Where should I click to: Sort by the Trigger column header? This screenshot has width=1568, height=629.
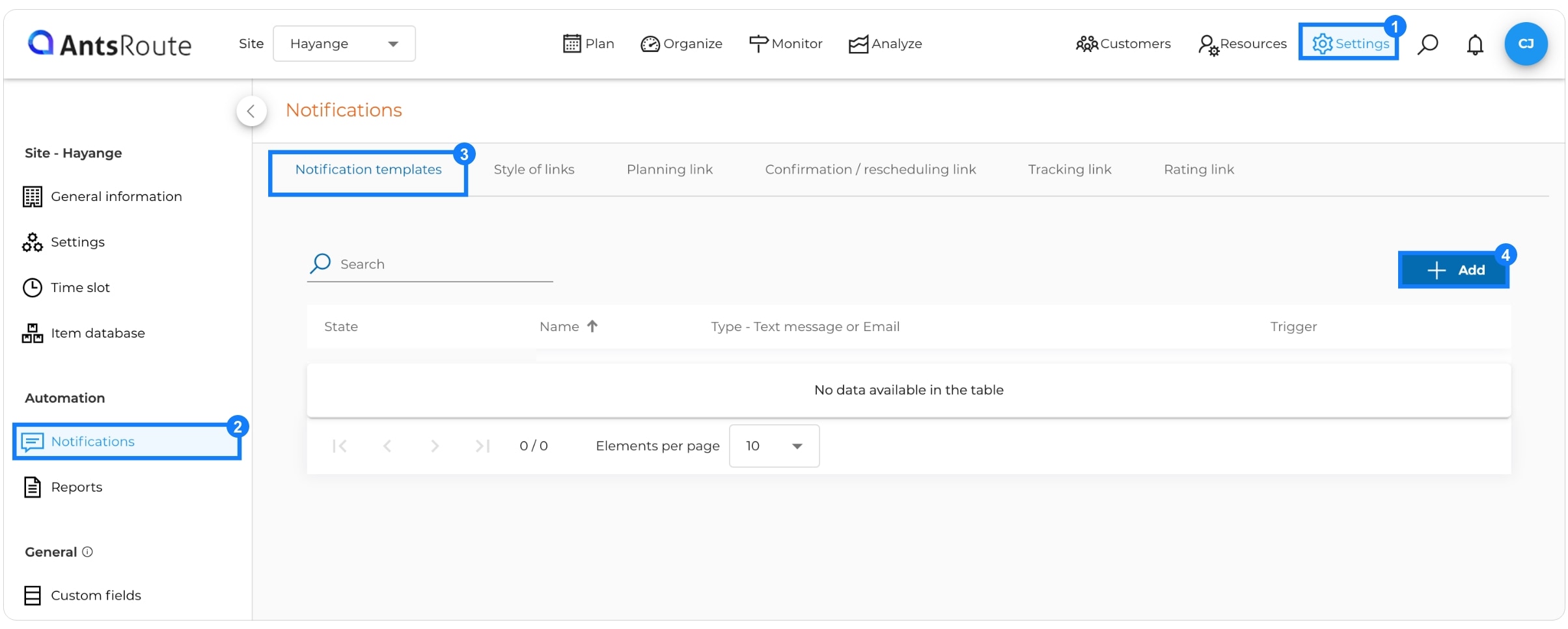(x=1293, y=327)
